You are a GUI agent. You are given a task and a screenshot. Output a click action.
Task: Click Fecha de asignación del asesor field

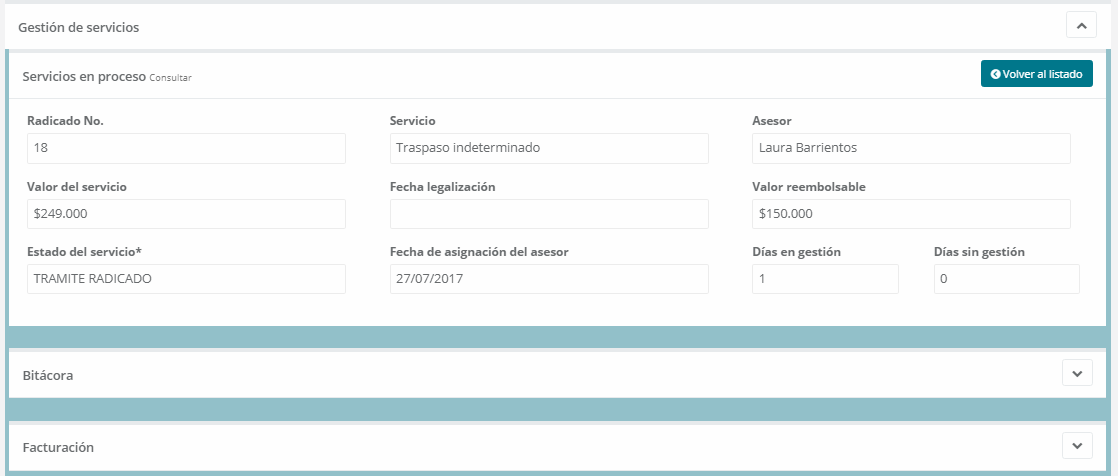pos(548,279)
